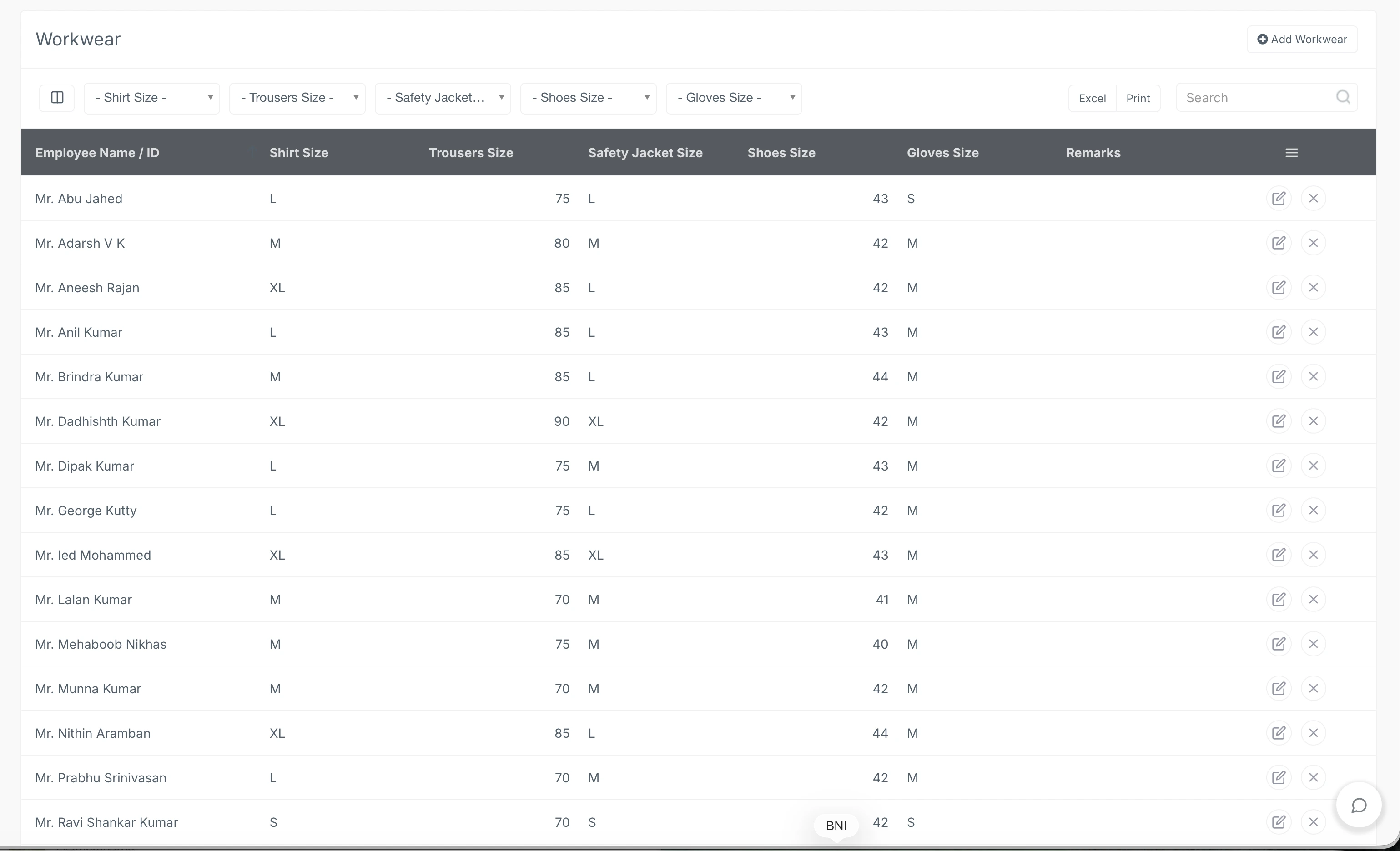Delete Mr. George Kutty's workwear entry
The height and width of the screenshot is (851, 1400).
point(1313,511)
